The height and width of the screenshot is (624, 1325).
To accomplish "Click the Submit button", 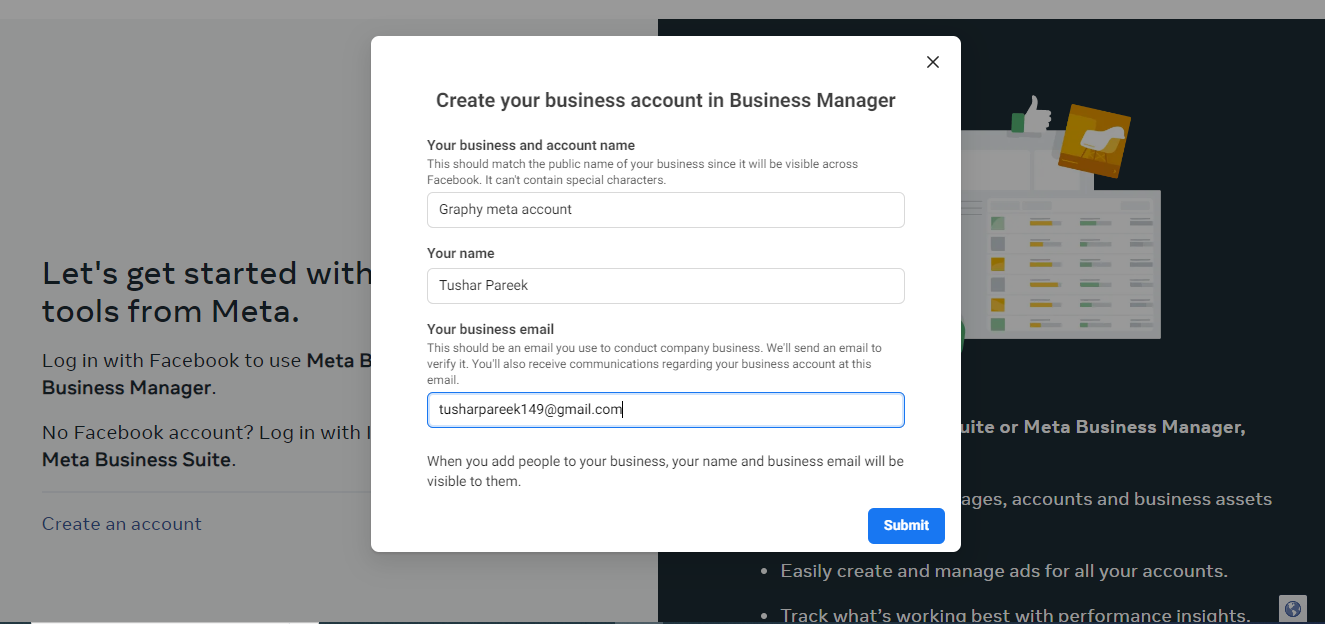I will point(905,525).
